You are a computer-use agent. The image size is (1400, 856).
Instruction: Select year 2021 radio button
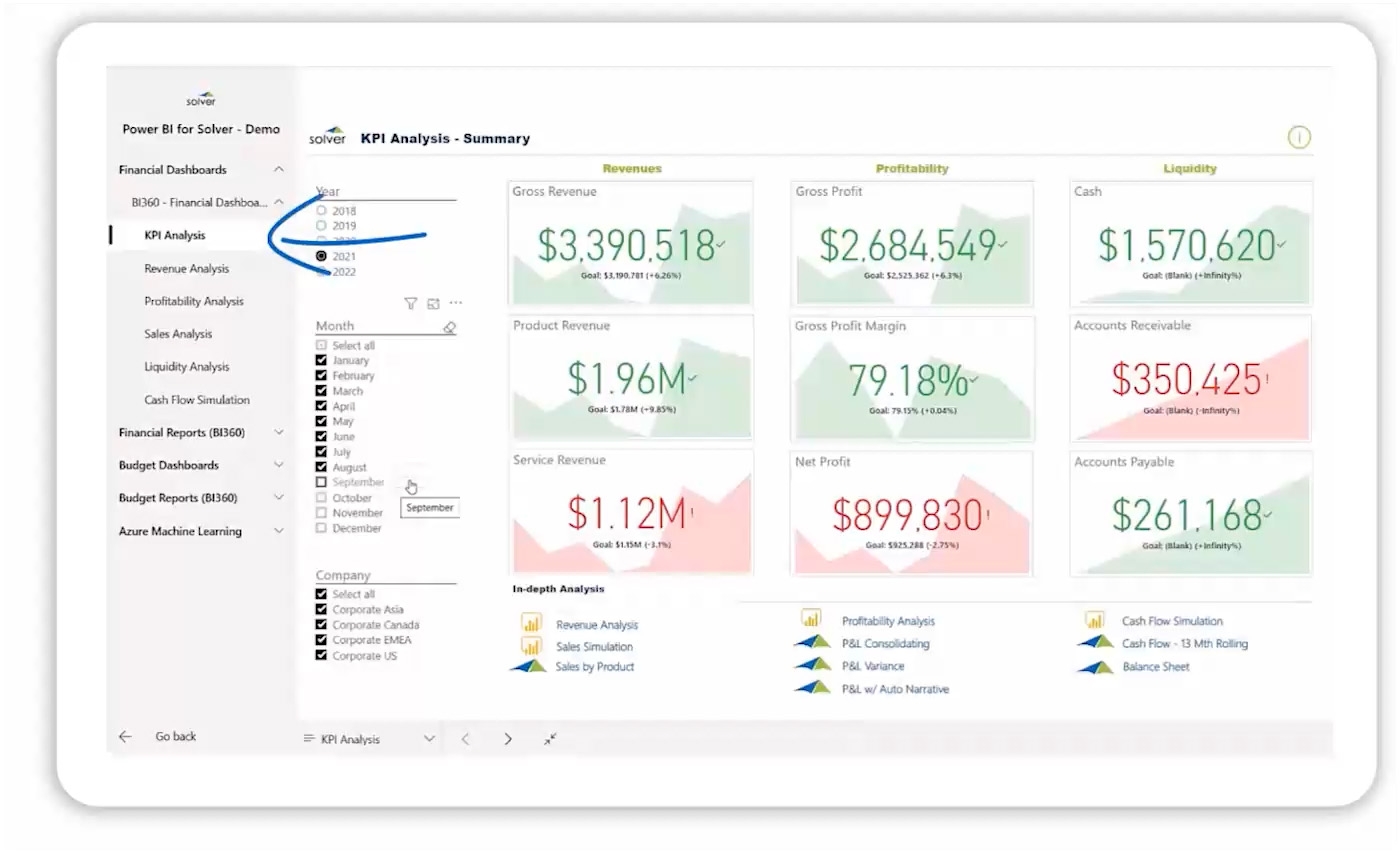[321, 256]
